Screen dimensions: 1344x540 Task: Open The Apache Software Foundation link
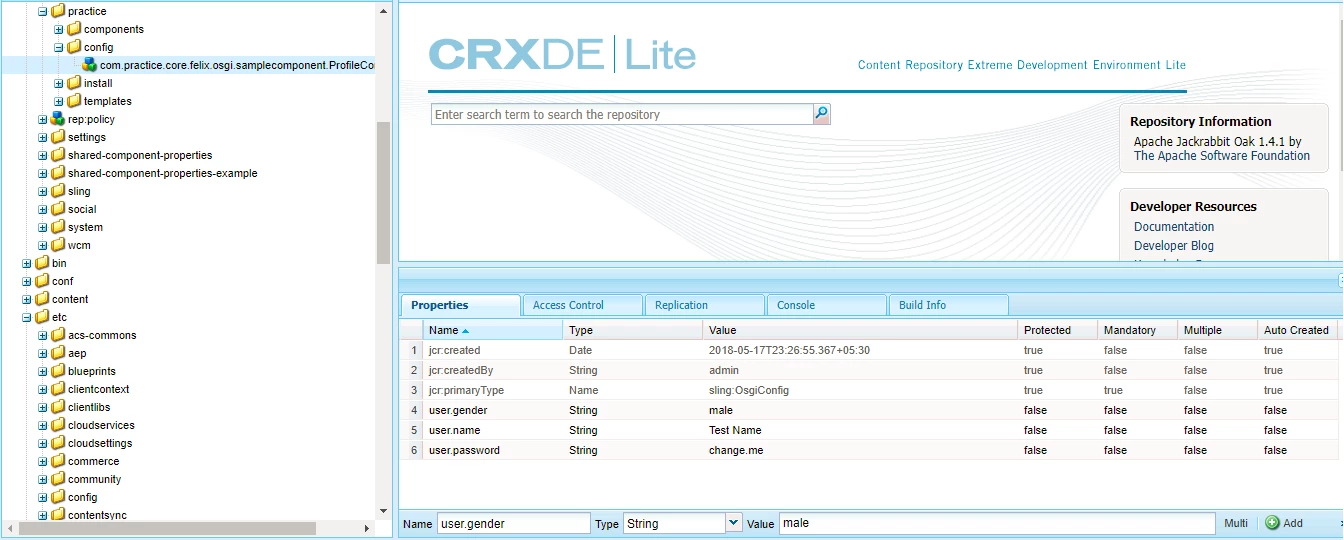tap(1222, 156)
